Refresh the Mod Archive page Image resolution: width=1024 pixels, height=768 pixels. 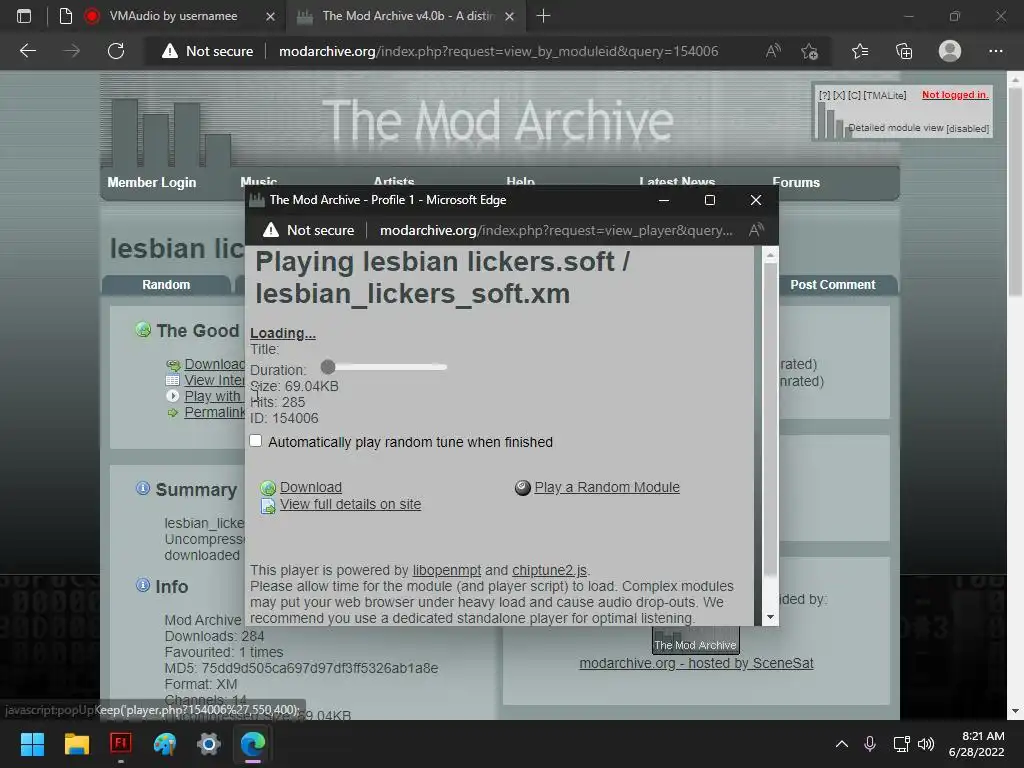pos(116,51)
